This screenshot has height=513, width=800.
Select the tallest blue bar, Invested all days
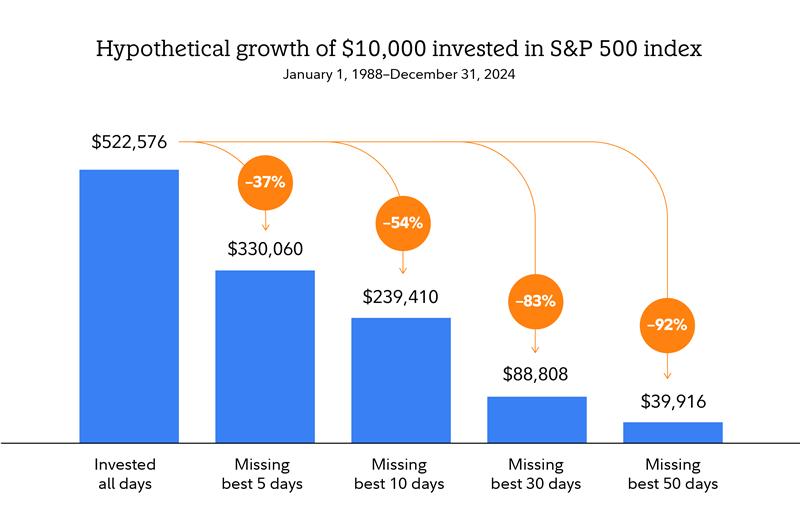pos(129,305)
